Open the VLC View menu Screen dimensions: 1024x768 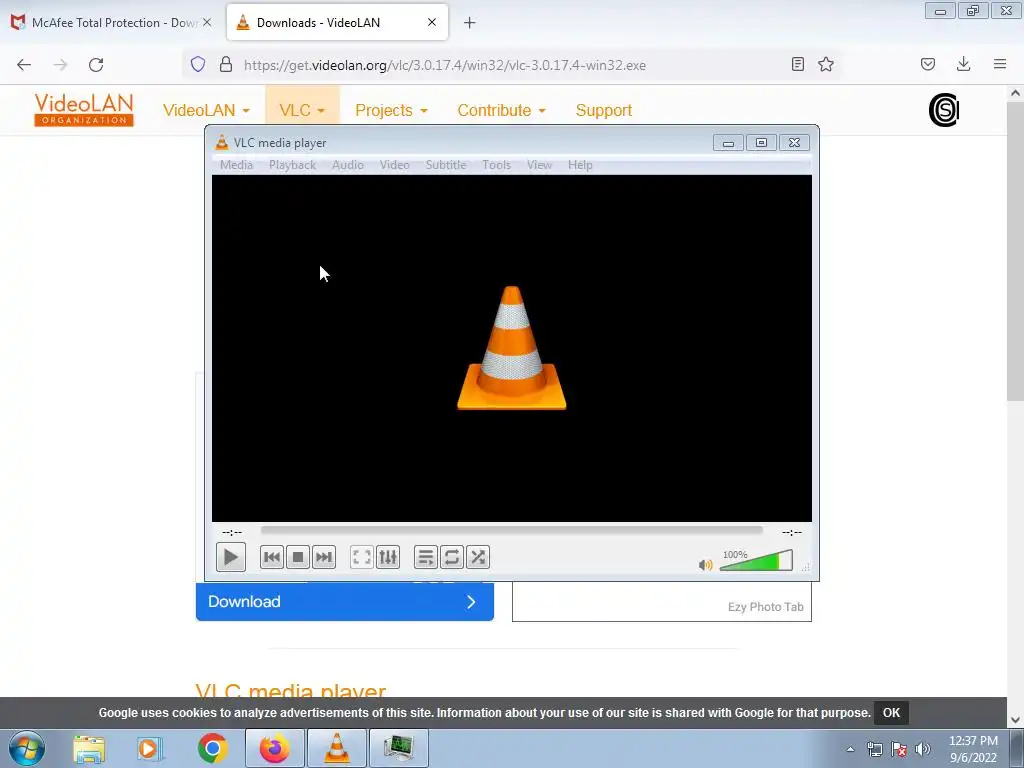(539, 165)
